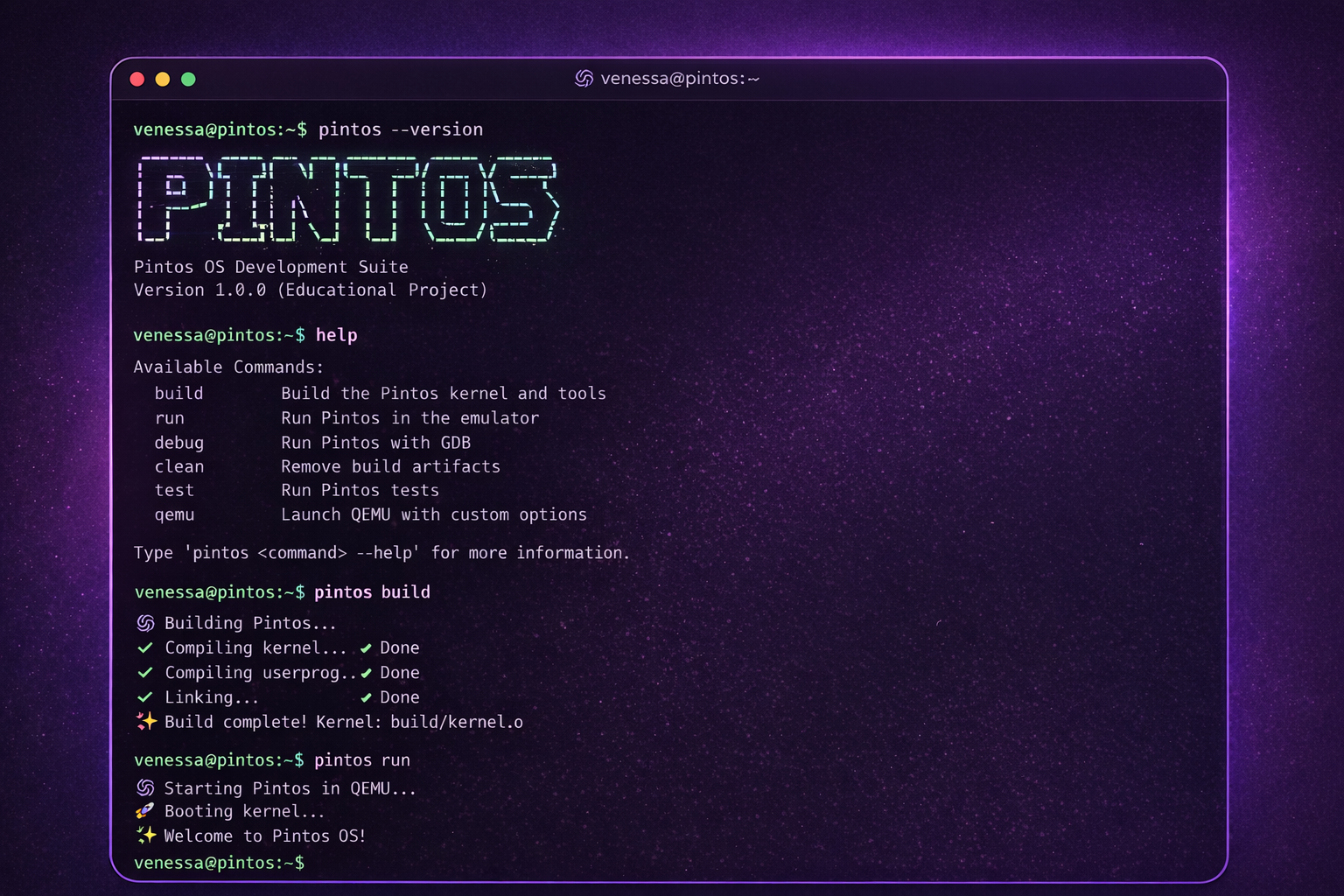This screenshot has height=896, width=1344.
Task: Click the sparkle icon beside Build complete
Action: click(x=146, y=721)
